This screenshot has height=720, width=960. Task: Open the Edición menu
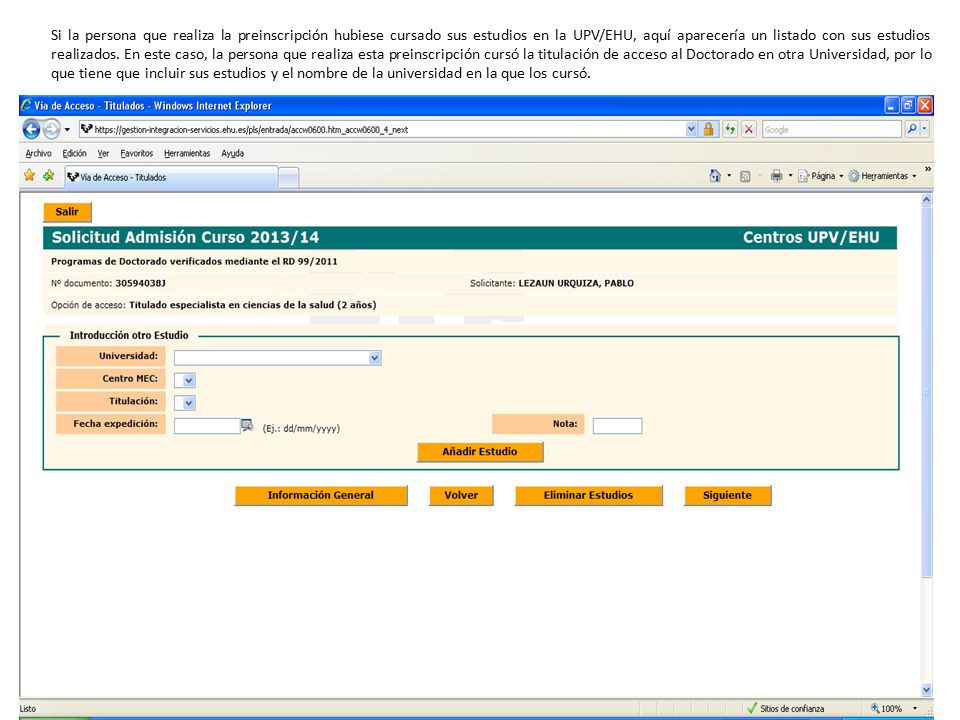(x=74, y=153)
